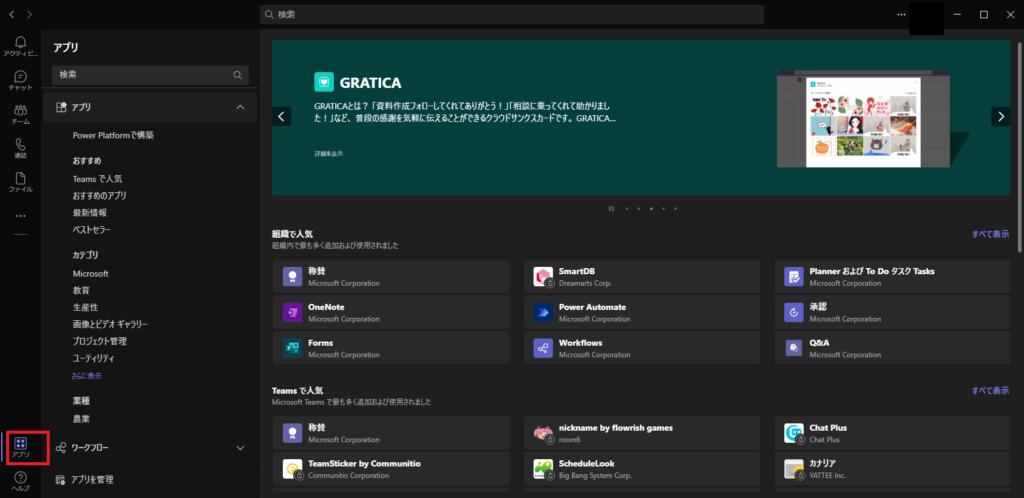Open the Forms app icon
Image resolution: width=1024 pixels, height=498 pixels.
pos(293,349)
